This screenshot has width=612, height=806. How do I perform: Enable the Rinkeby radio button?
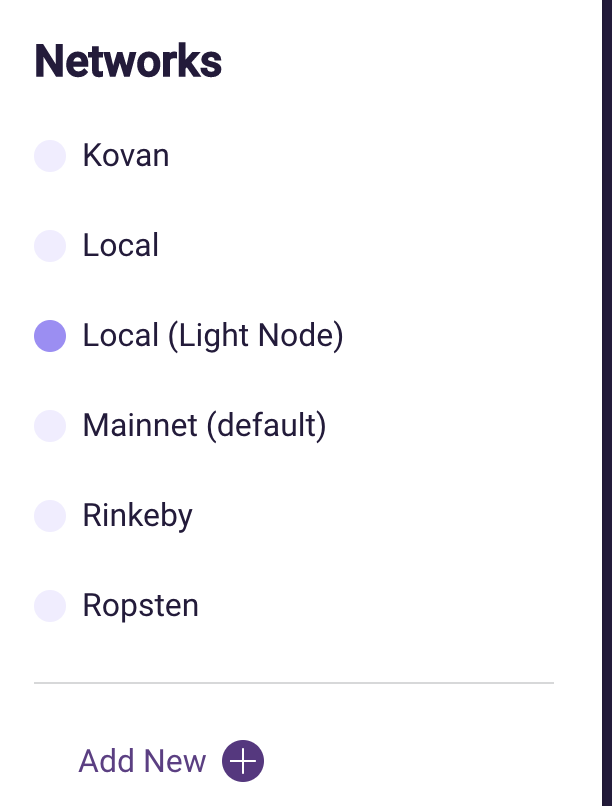[50, 516]
